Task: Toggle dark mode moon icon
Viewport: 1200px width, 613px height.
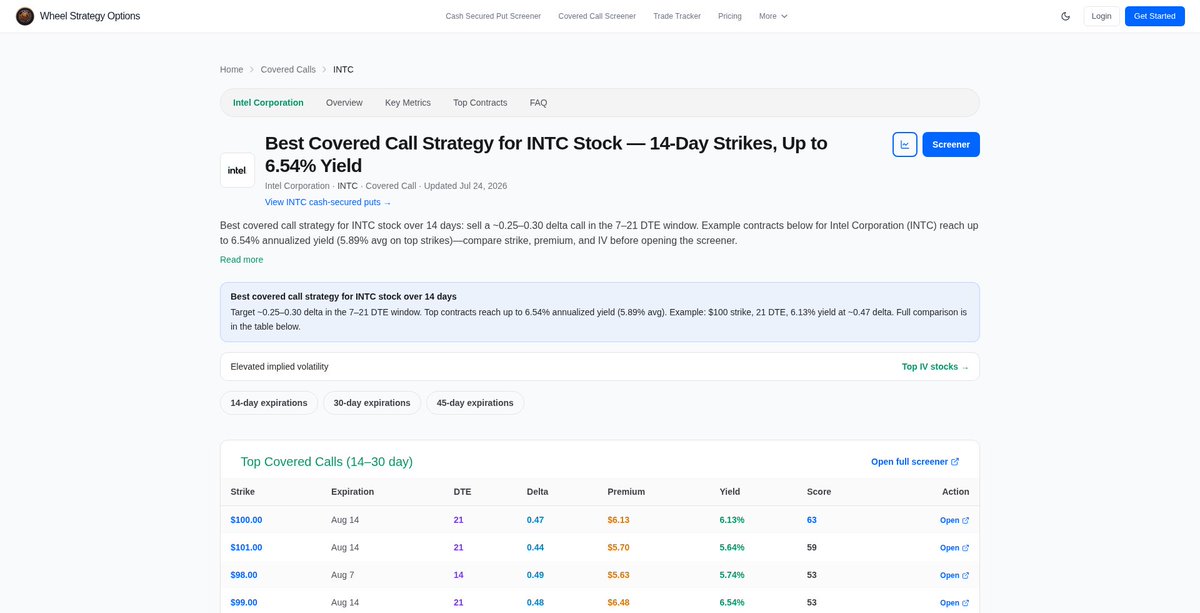Action: (x=1065, y=16)
